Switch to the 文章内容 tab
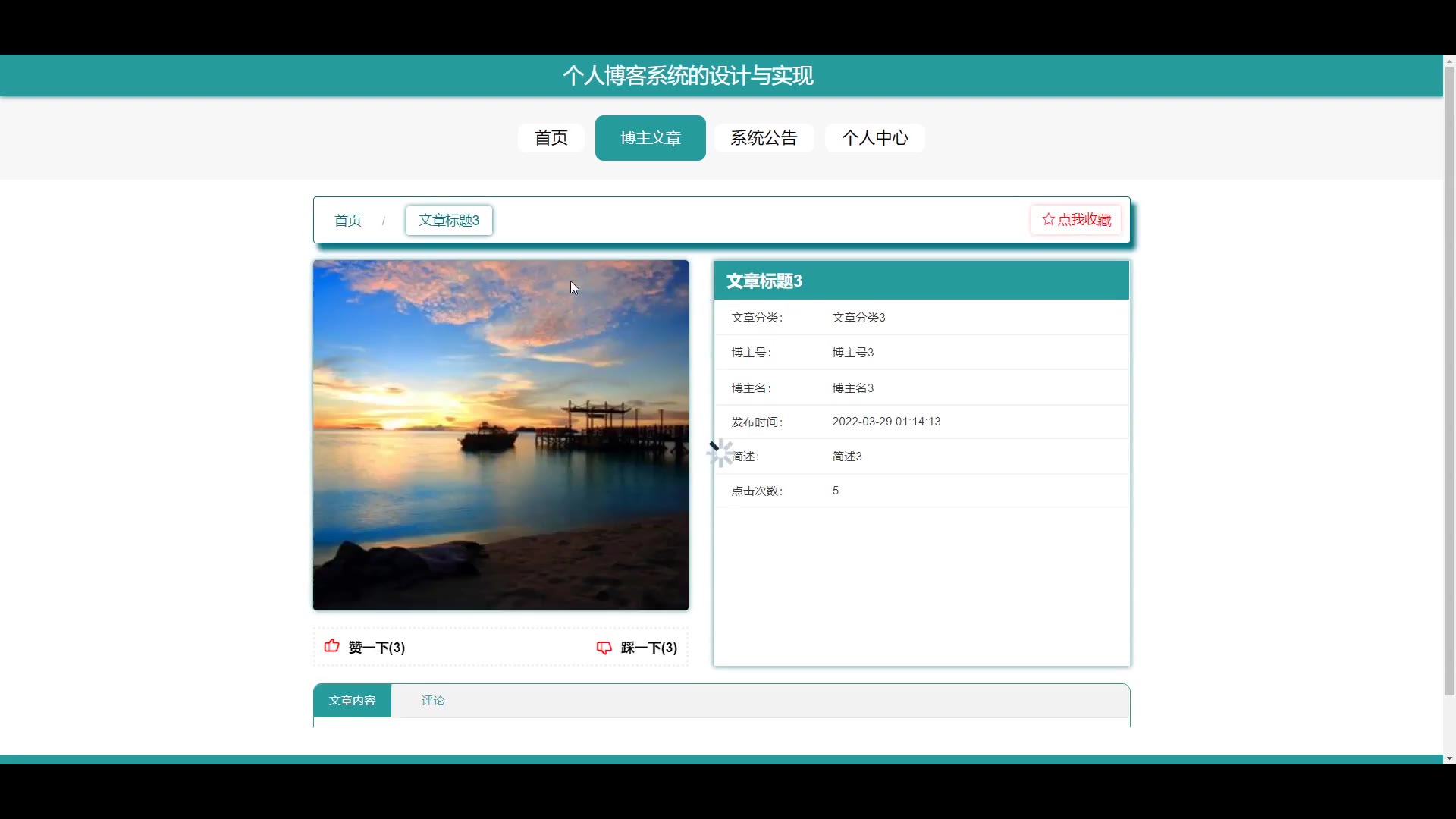Viewport: 1456px width, 819px height. (x=353, y=701)
